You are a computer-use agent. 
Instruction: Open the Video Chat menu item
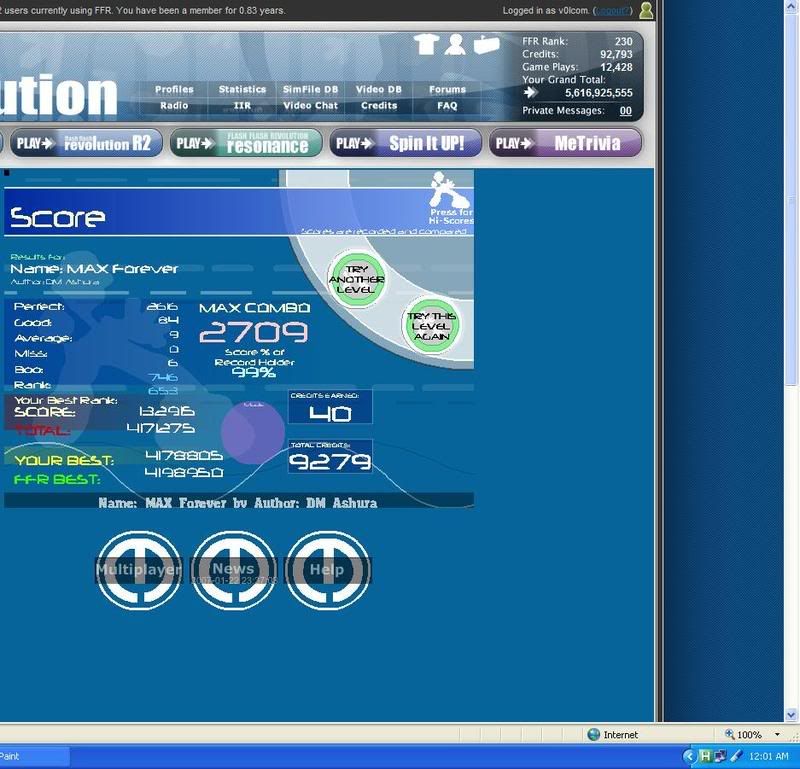pos(310,106)
